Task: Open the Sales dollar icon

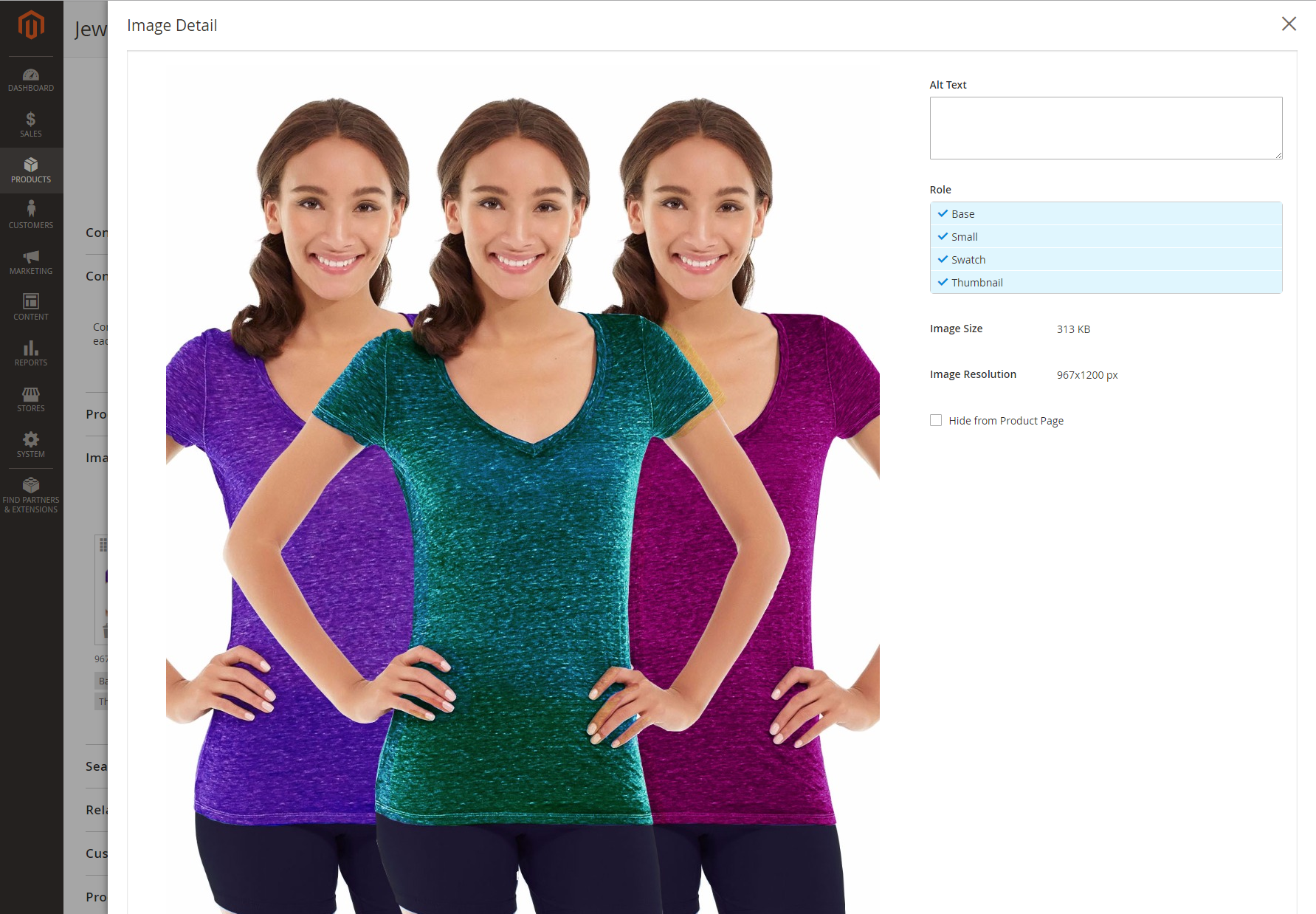Action: pos(31,119)
